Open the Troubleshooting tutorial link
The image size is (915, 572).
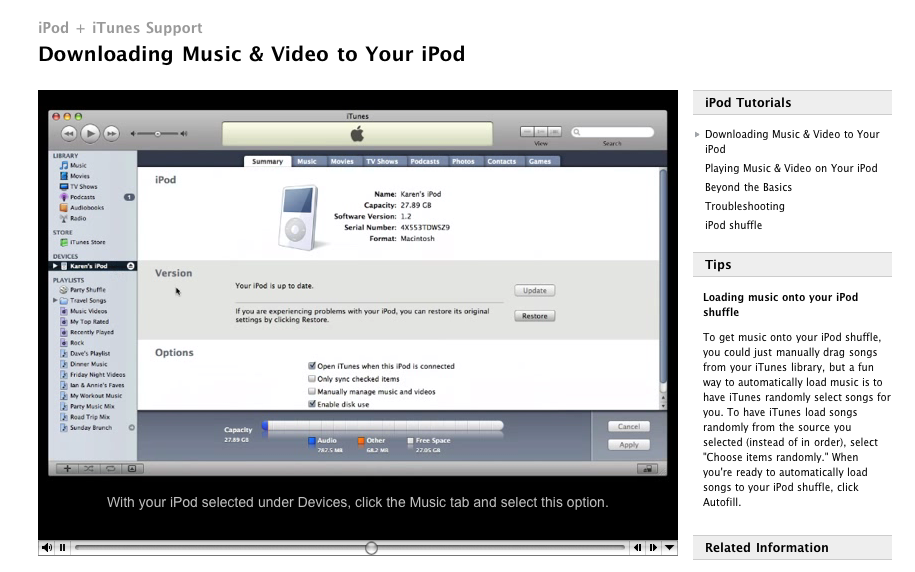(x=744, y=206)
